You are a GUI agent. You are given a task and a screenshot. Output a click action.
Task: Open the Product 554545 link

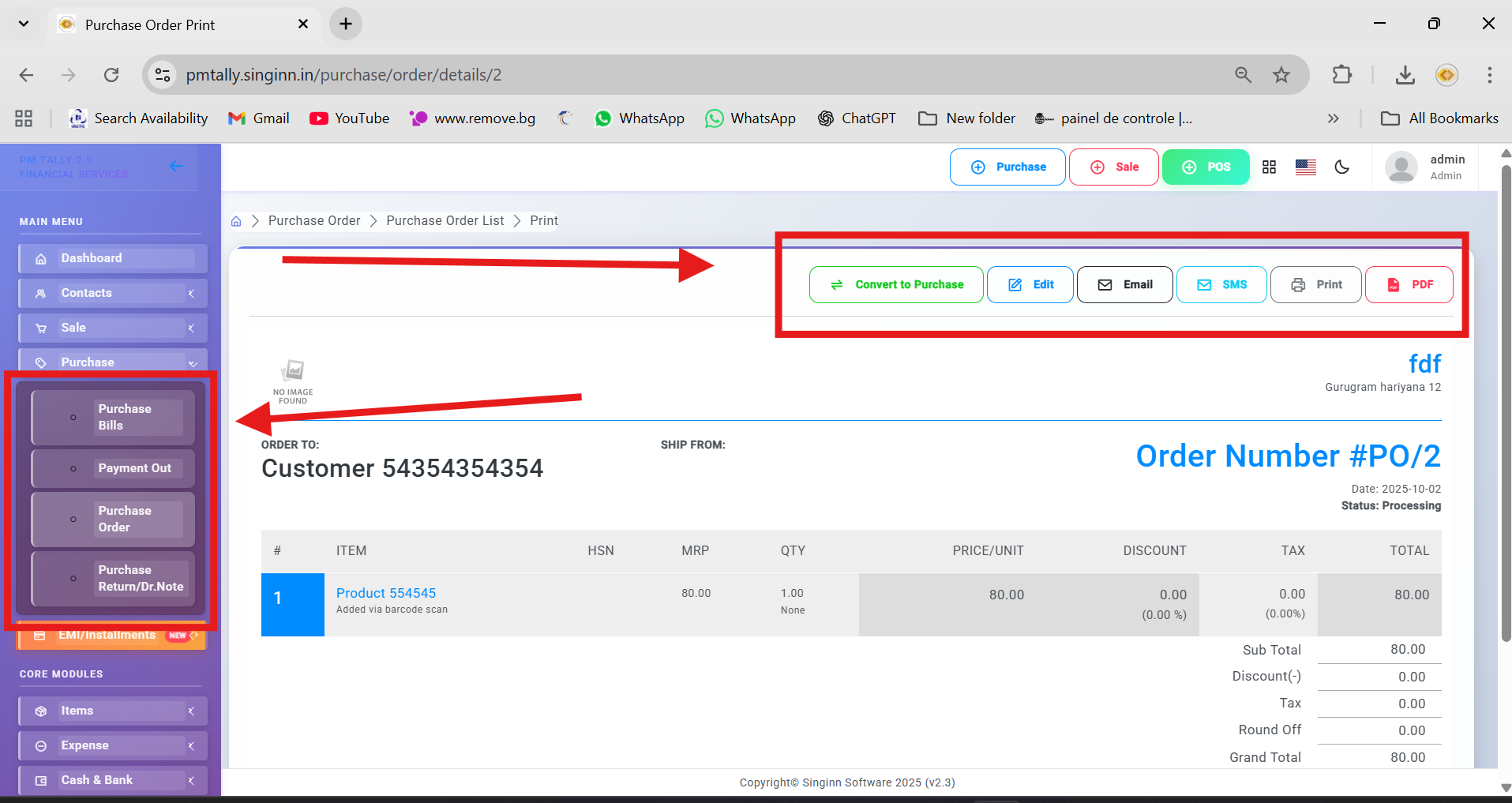pyautogui.click(x=385, y=593)
